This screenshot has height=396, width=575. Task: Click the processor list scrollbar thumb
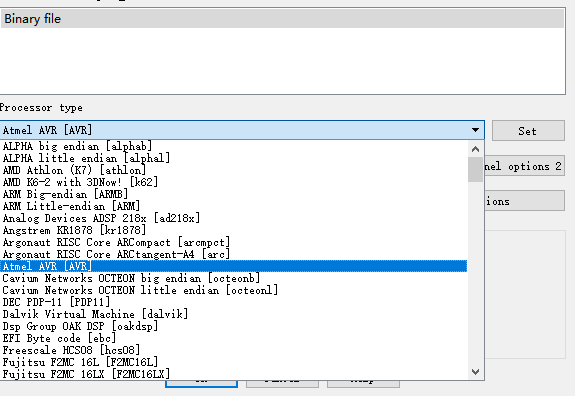(x=476, y=169)
